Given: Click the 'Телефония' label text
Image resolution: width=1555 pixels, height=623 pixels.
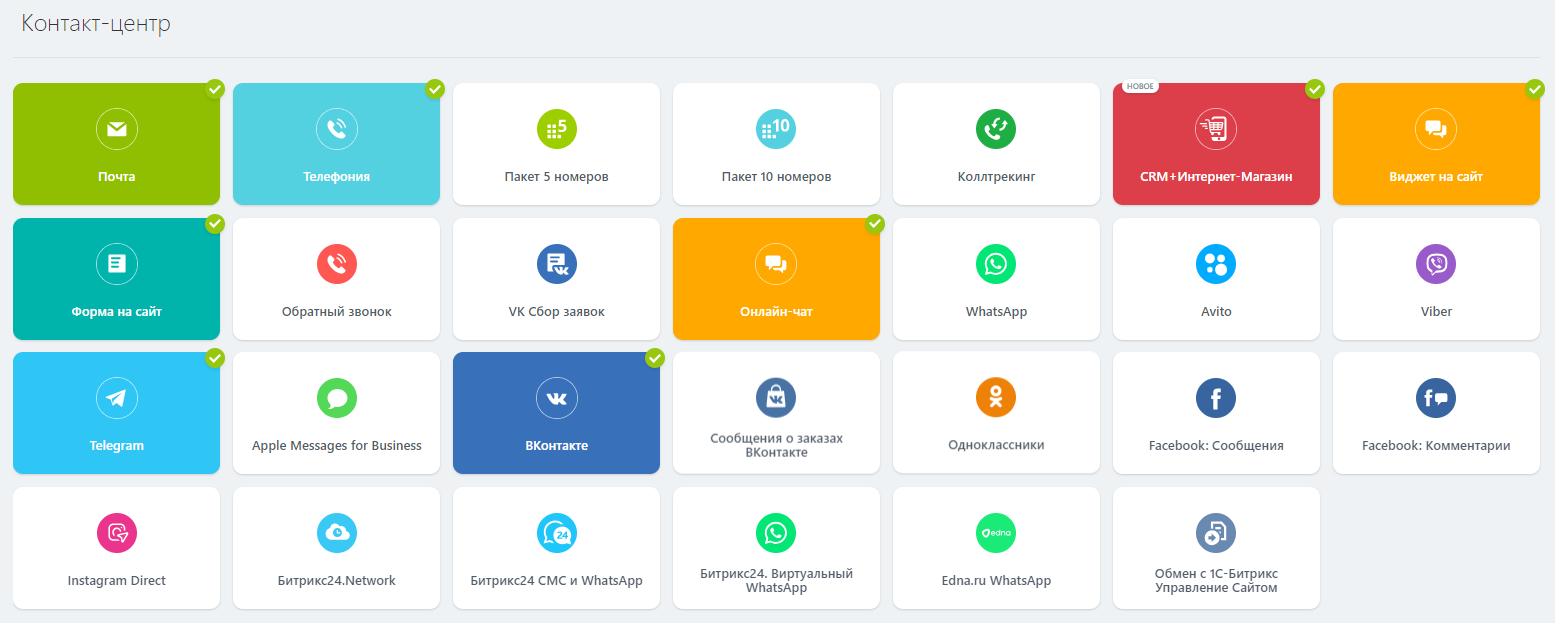Looking at the screenshot, I should click(x=336, y=177).
